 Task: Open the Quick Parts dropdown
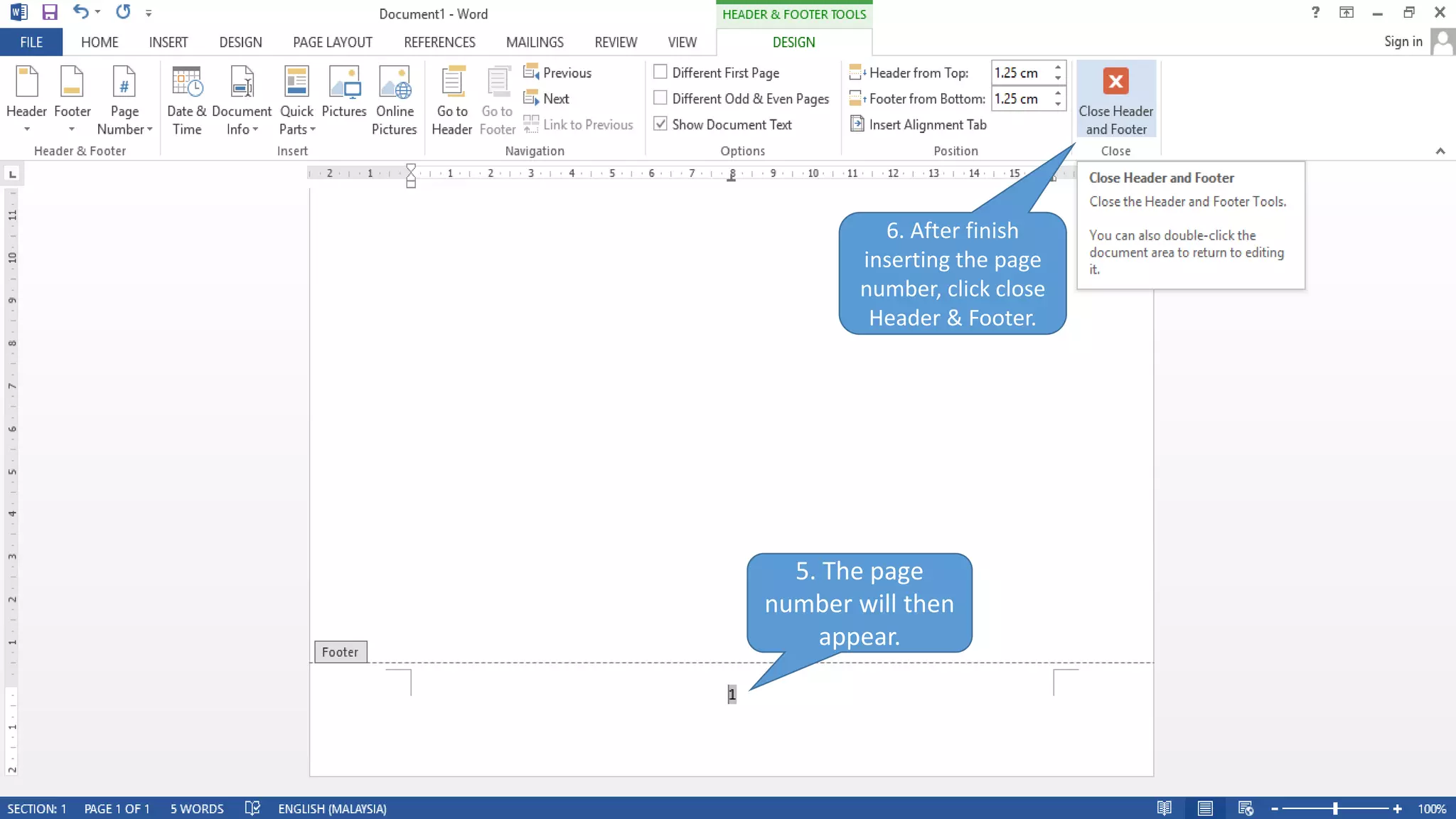tap(296, 100)
